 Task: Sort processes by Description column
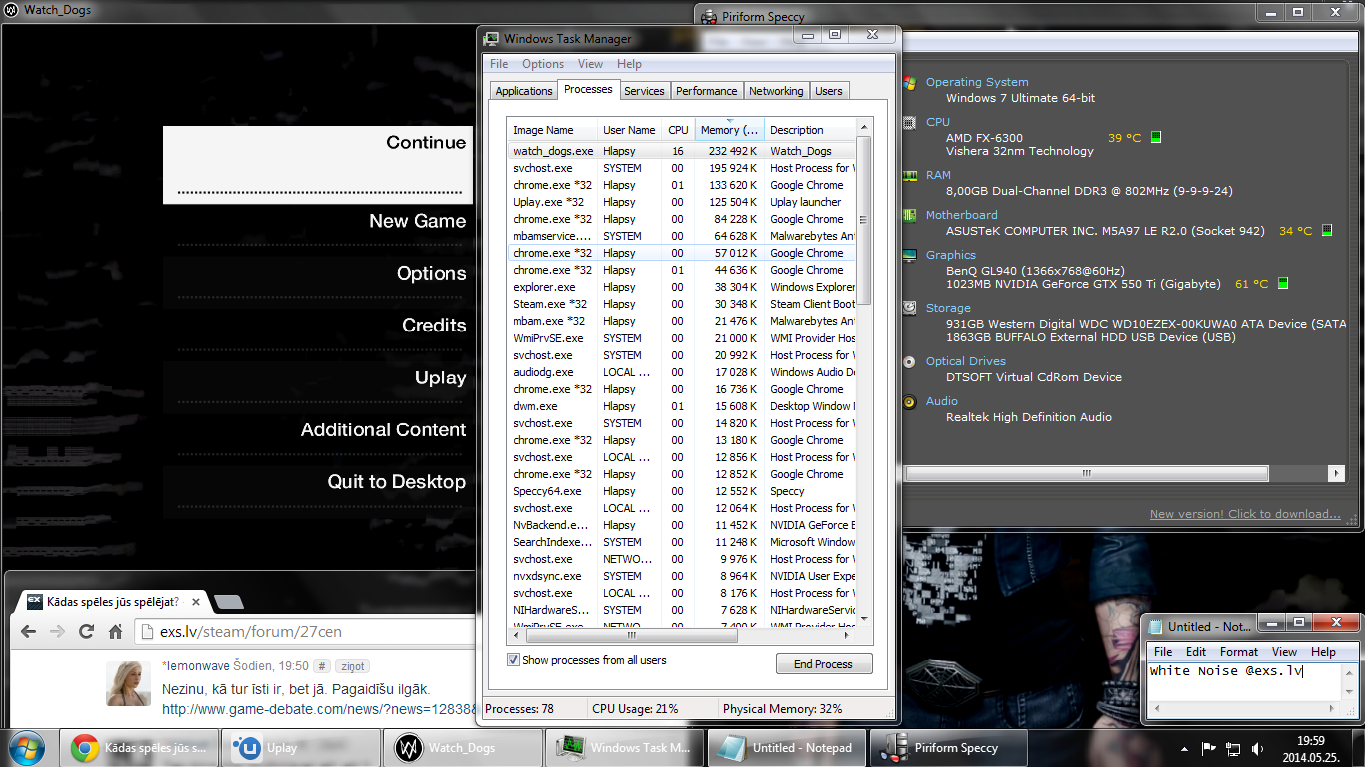pos(810,130)
